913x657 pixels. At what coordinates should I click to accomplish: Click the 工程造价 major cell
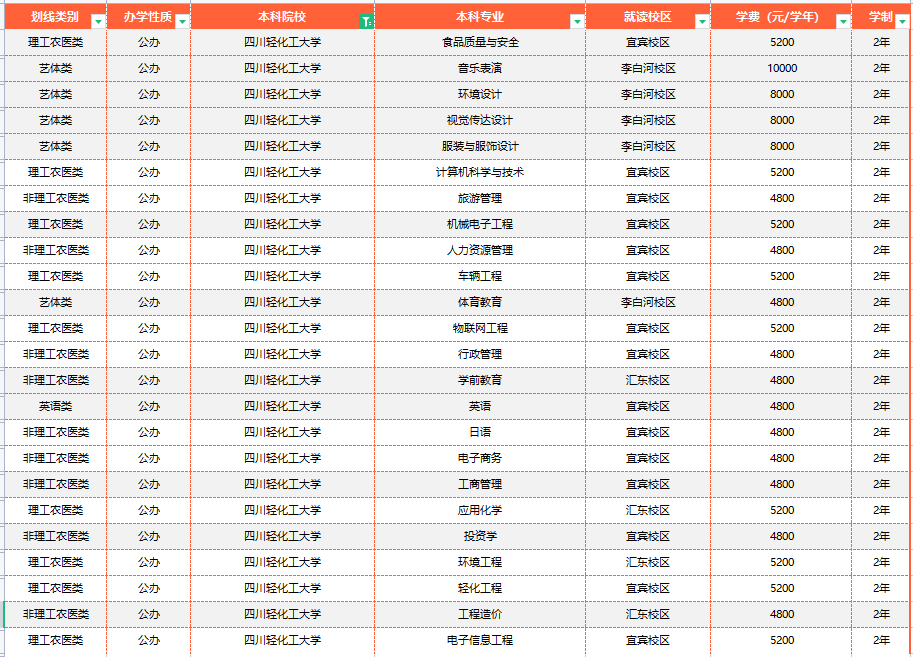tap(480, 614)
